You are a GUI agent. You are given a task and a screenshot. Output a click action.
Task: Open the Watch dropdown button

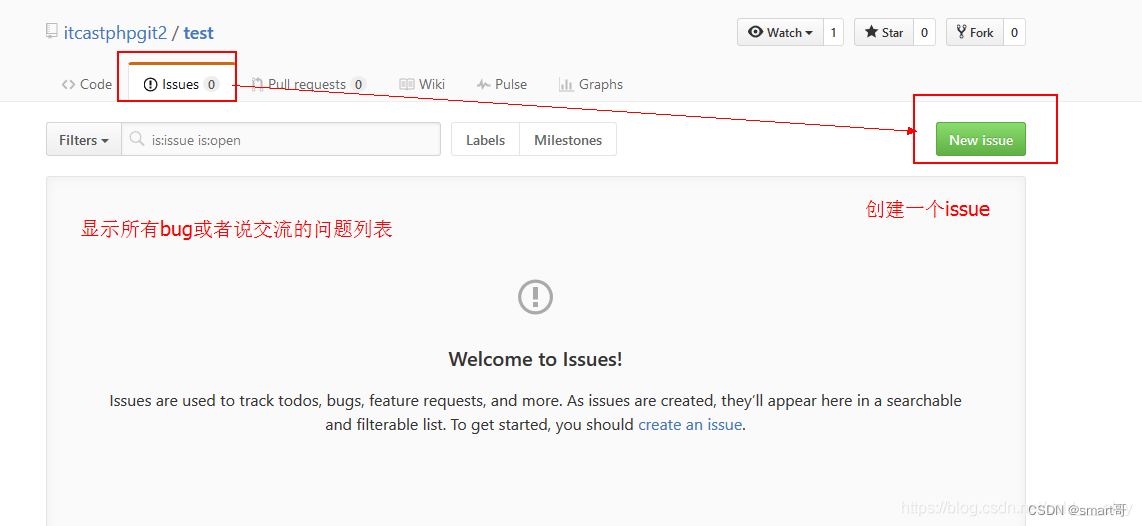coord(781,32)
